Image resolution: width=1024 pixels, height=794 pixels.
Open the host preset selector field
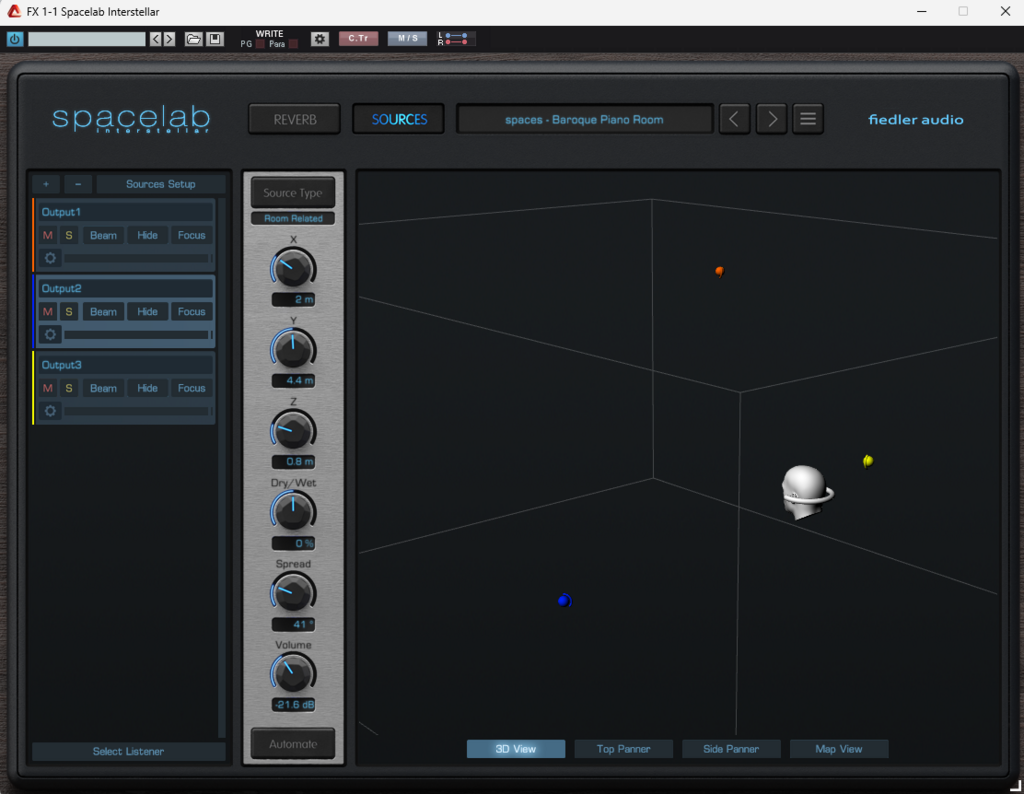pyautogui.click(x=87, y=39)
